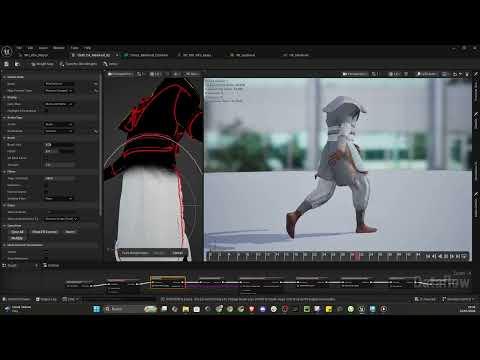The height and width of the screenshot is (360, 480).
Task: Open the Action Type mode dropdown
Action: [x=59, y=124]
